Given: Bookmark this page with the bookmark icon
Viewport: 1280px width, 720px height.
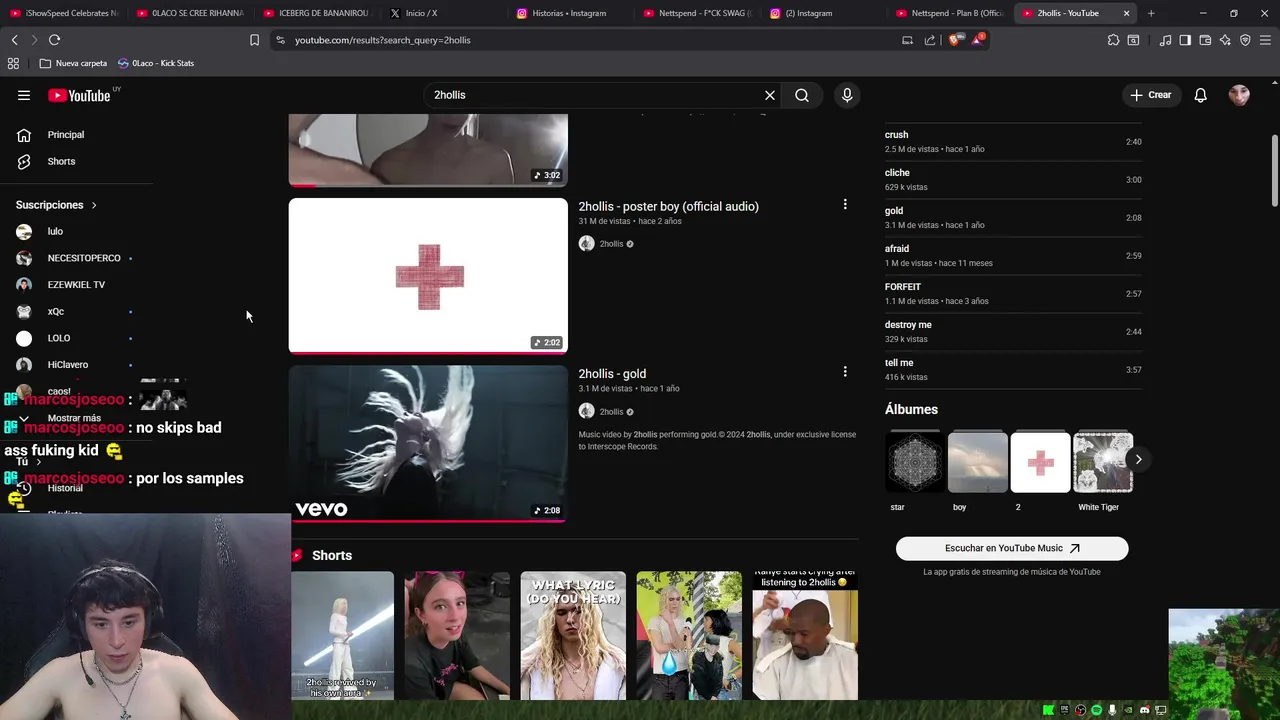Looking at the screenshot, I should pyautogui.click(x=254, y=40).
